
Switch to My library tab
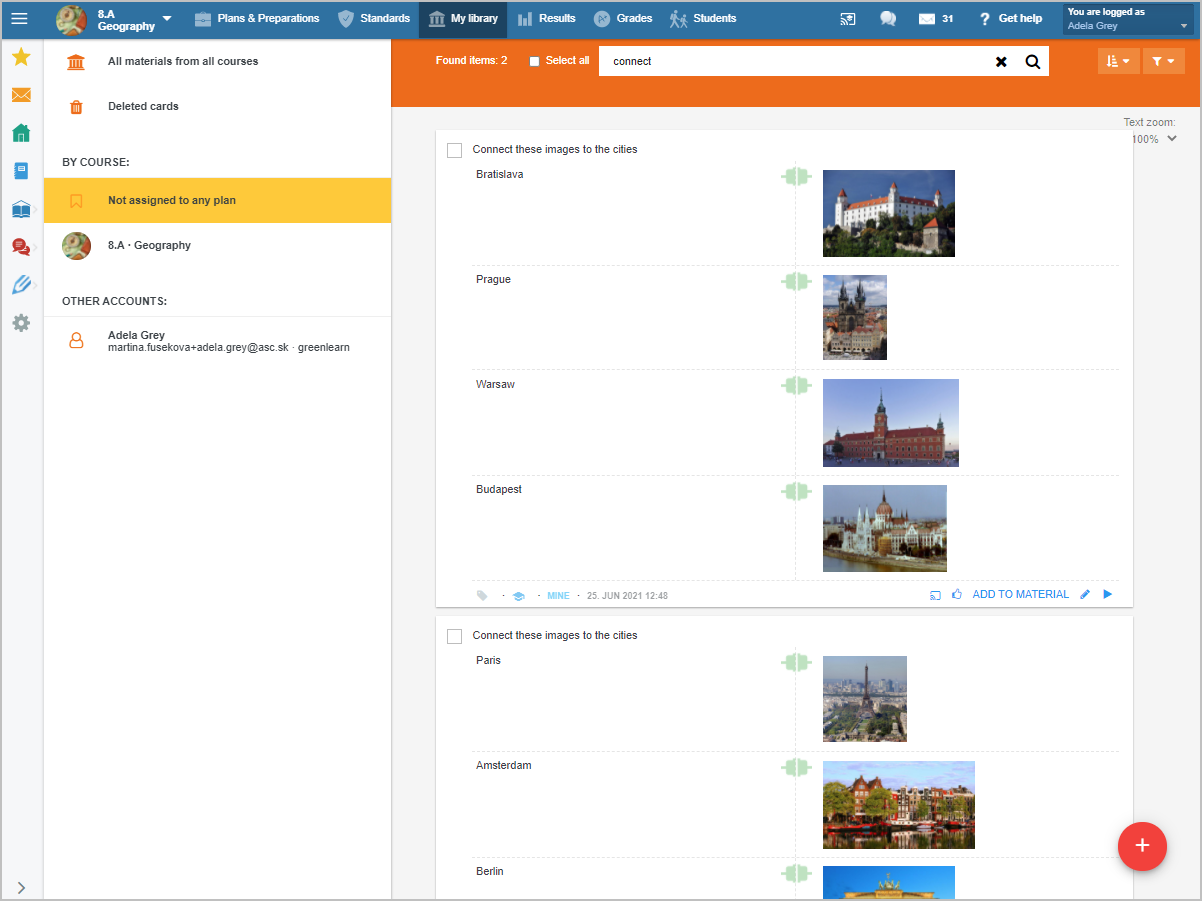coord(463,19)
